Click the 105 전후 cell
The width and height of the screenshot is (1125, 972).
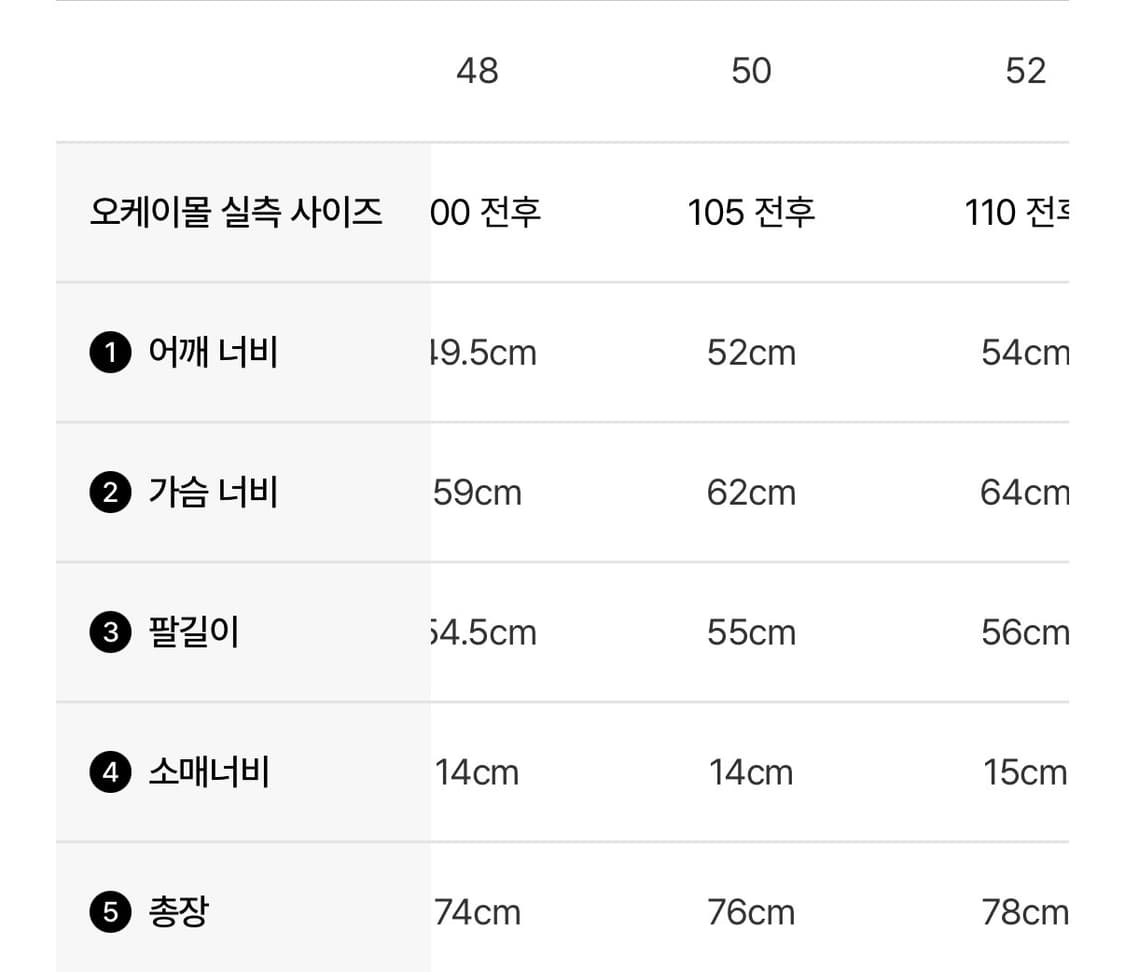coord(751,212)
